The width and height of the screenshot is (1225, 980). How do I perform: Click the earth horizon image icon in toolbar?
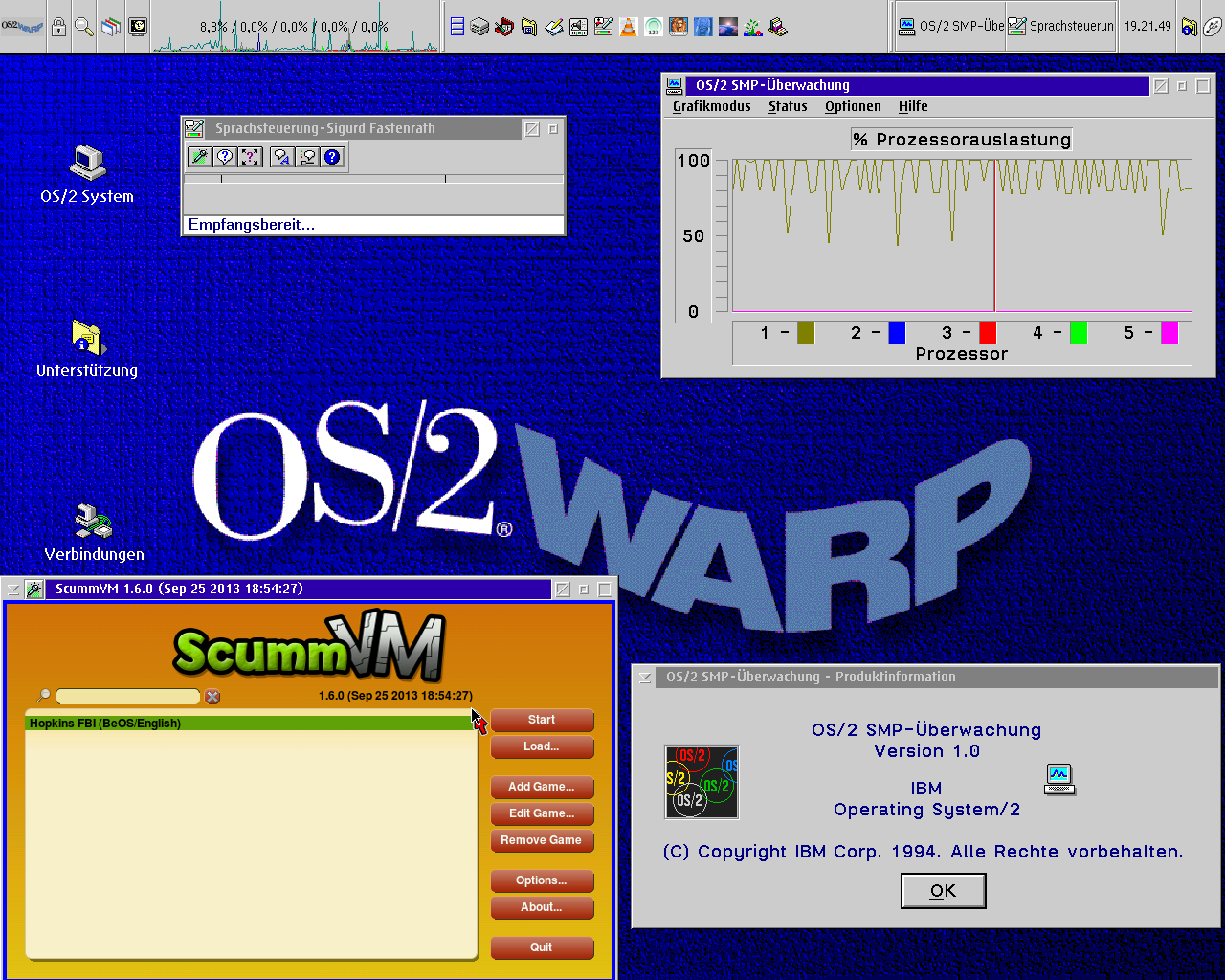point(727,27)
